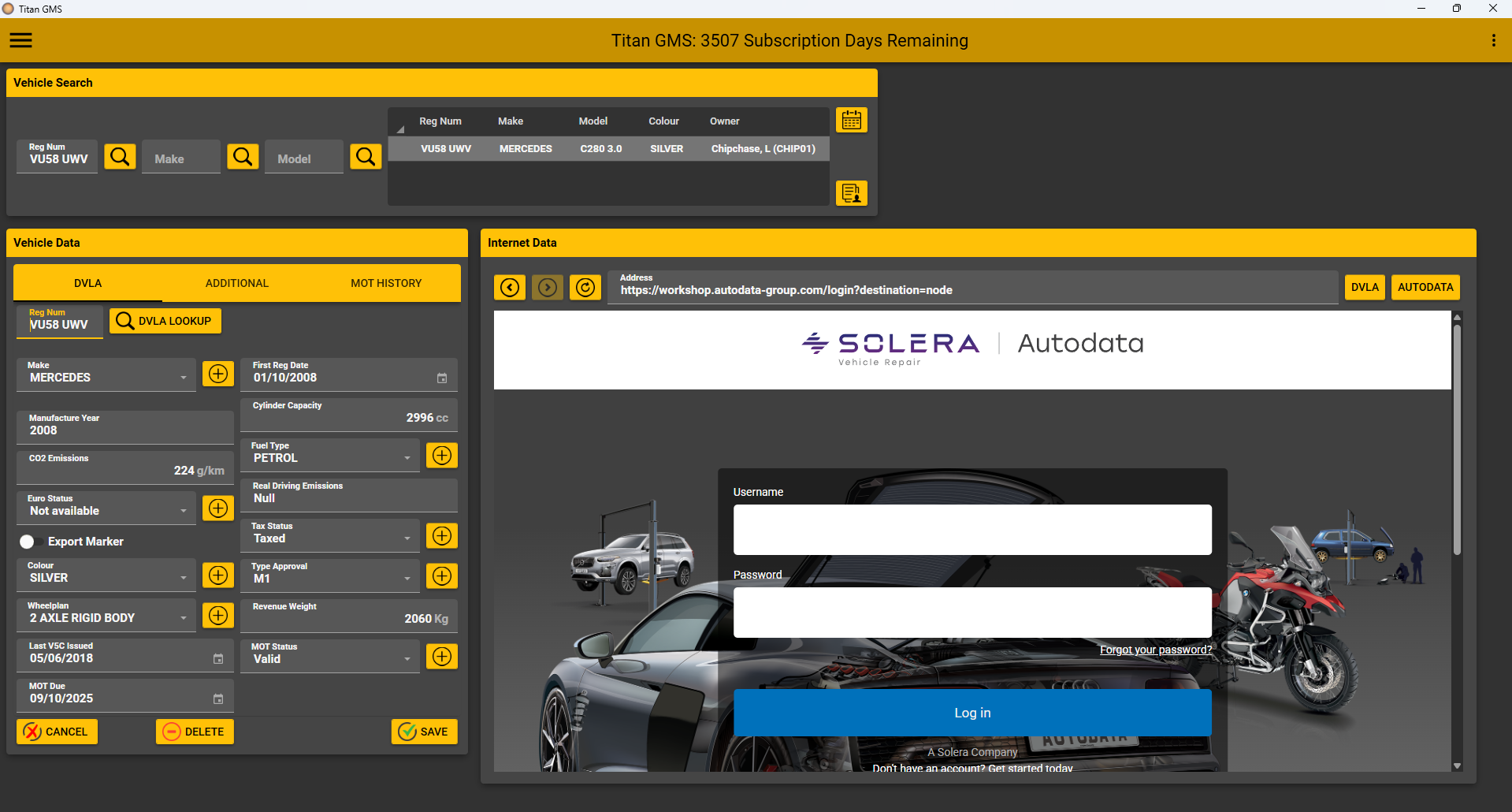
Task: Expand the MOT Status dropdown
Action: click(x=407, y=659)
